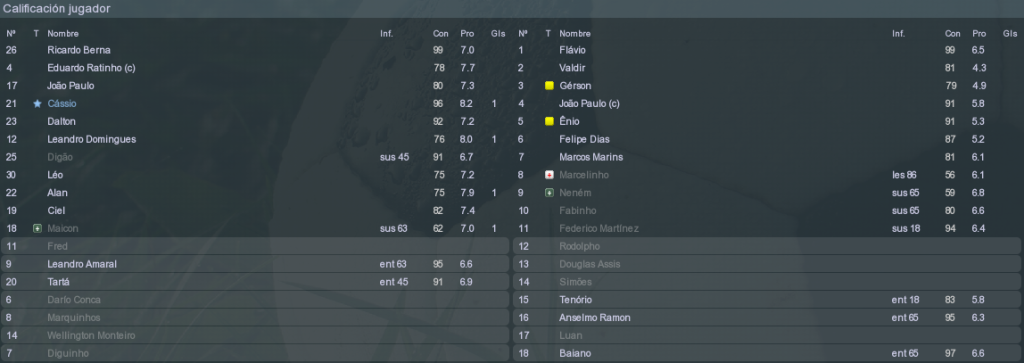Click Marcelinho's red injury icon

click(x=549, y=175)
